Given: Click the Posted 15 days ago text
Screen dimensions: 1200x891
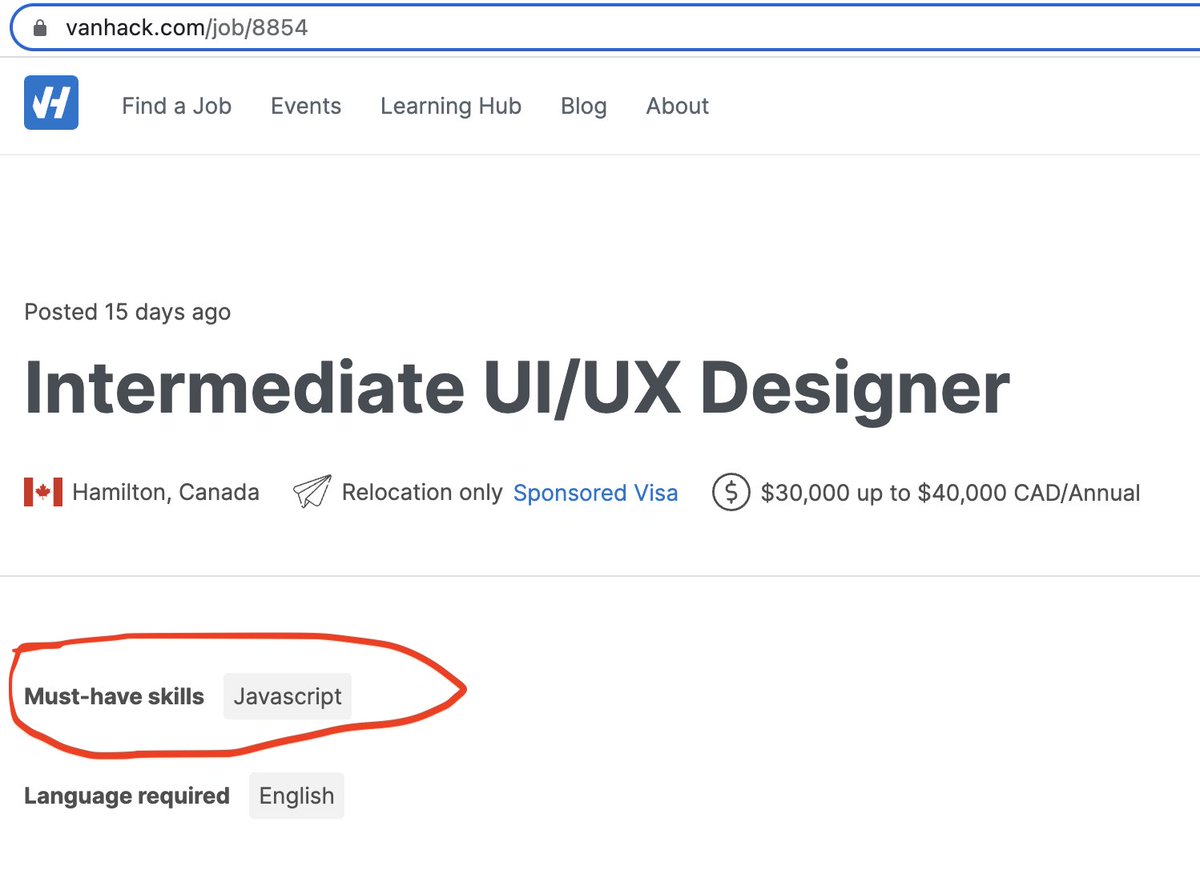Looking at the screenshot, I should click(128, 312).
